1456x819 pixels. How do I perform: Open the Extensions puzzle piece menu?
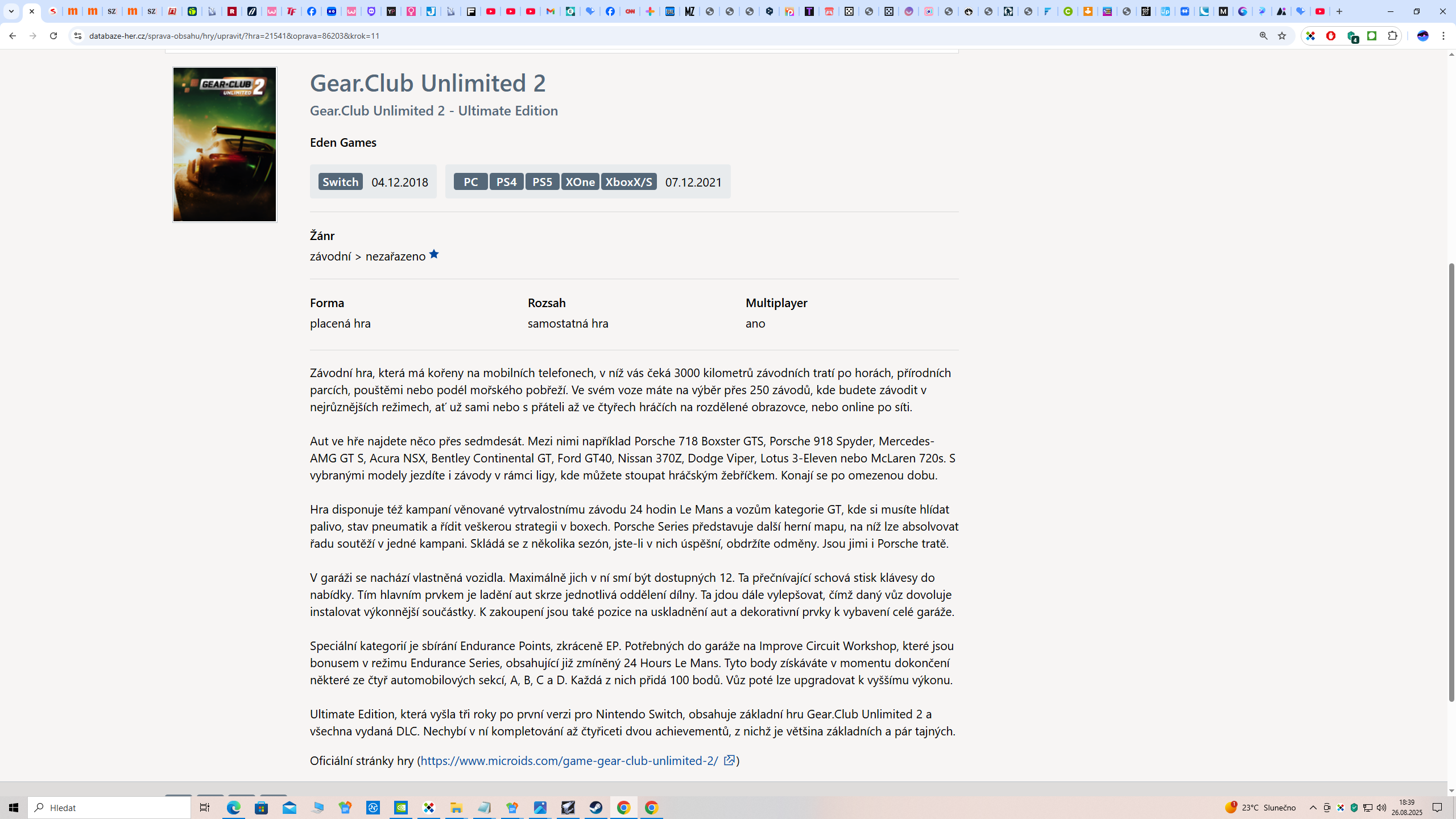click(1392, 36)
